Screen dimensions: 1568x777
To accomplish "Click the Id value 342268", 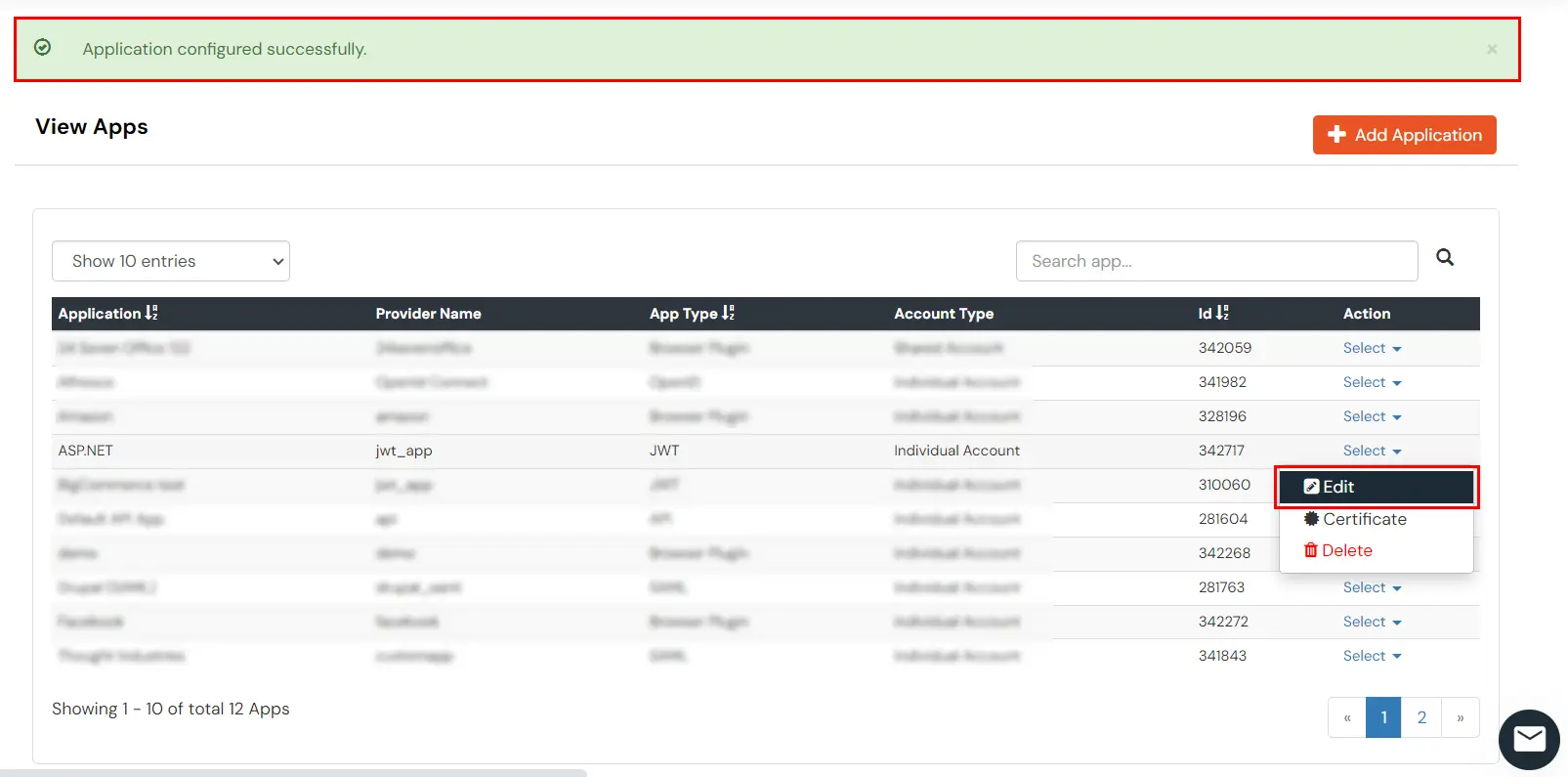I will (1224, 553).
